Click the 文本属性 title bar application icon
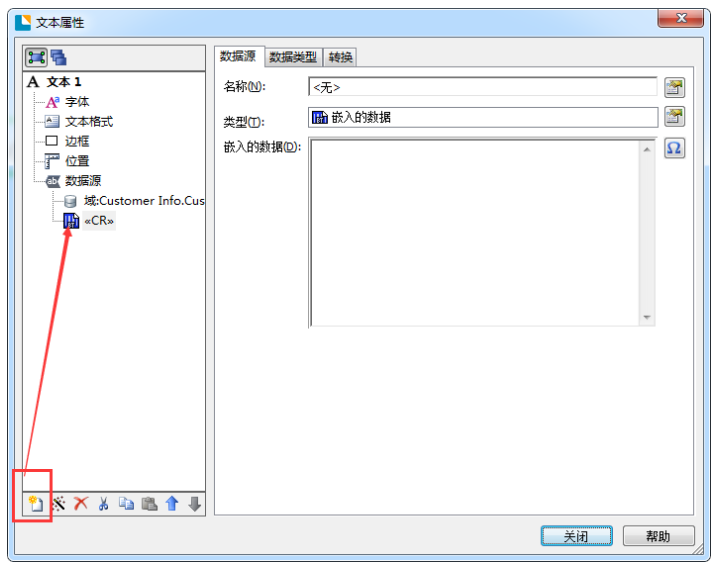This screenshot has height=568, width=716. pyautogui.click(x=23, y=22)
